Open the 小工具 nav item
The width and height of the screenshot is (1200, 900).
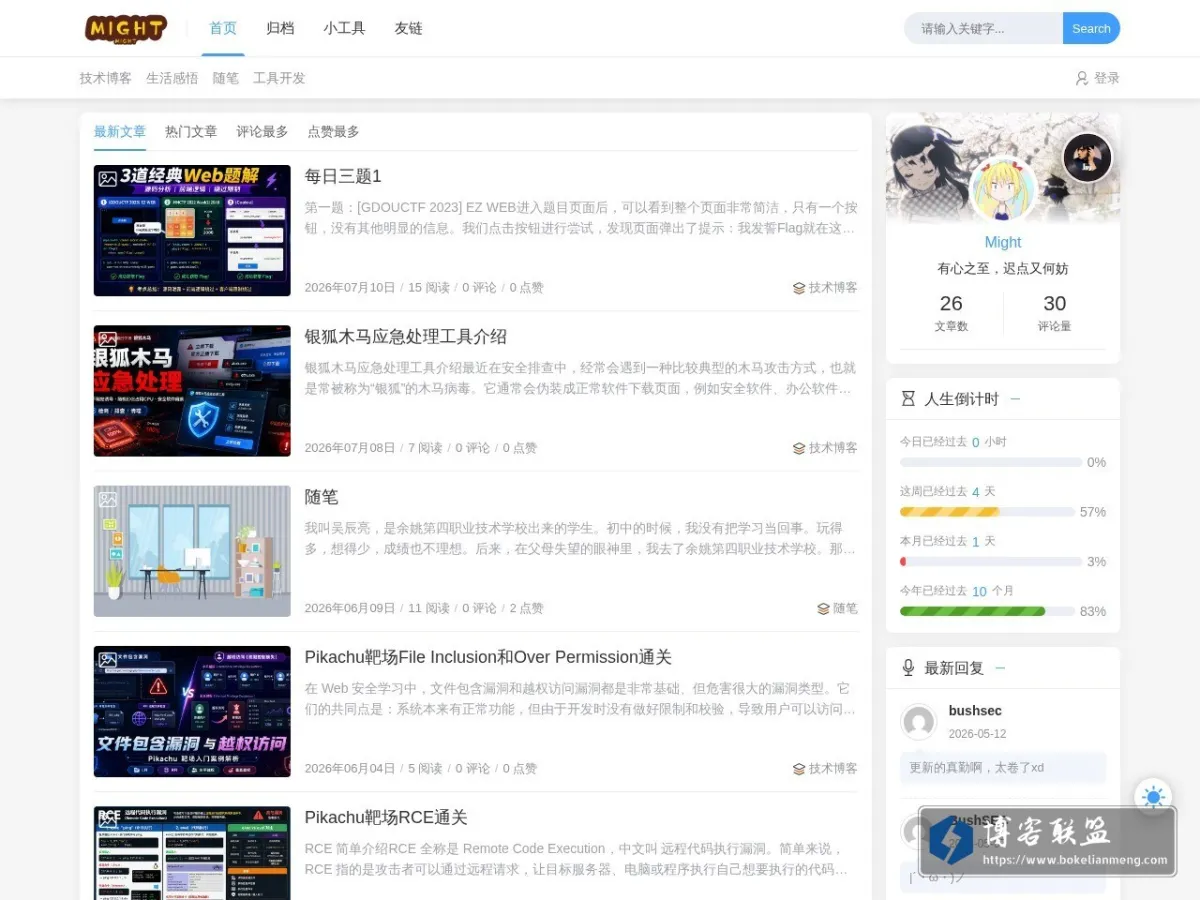(x=344, y=28)
